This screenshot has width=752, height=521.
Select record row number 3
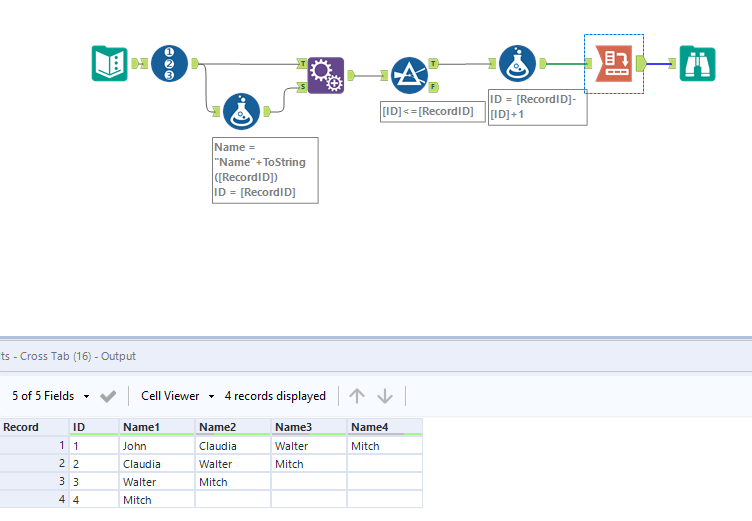coord(34,482)
